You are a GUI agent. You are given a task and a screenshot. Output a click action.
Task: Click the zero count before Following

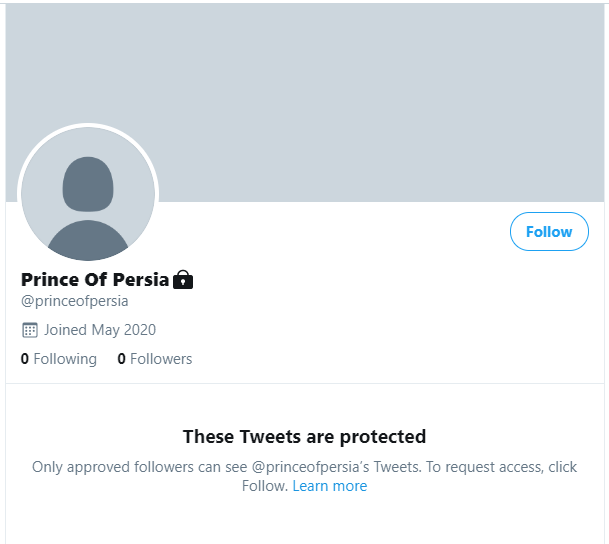[x=25, y=359]
